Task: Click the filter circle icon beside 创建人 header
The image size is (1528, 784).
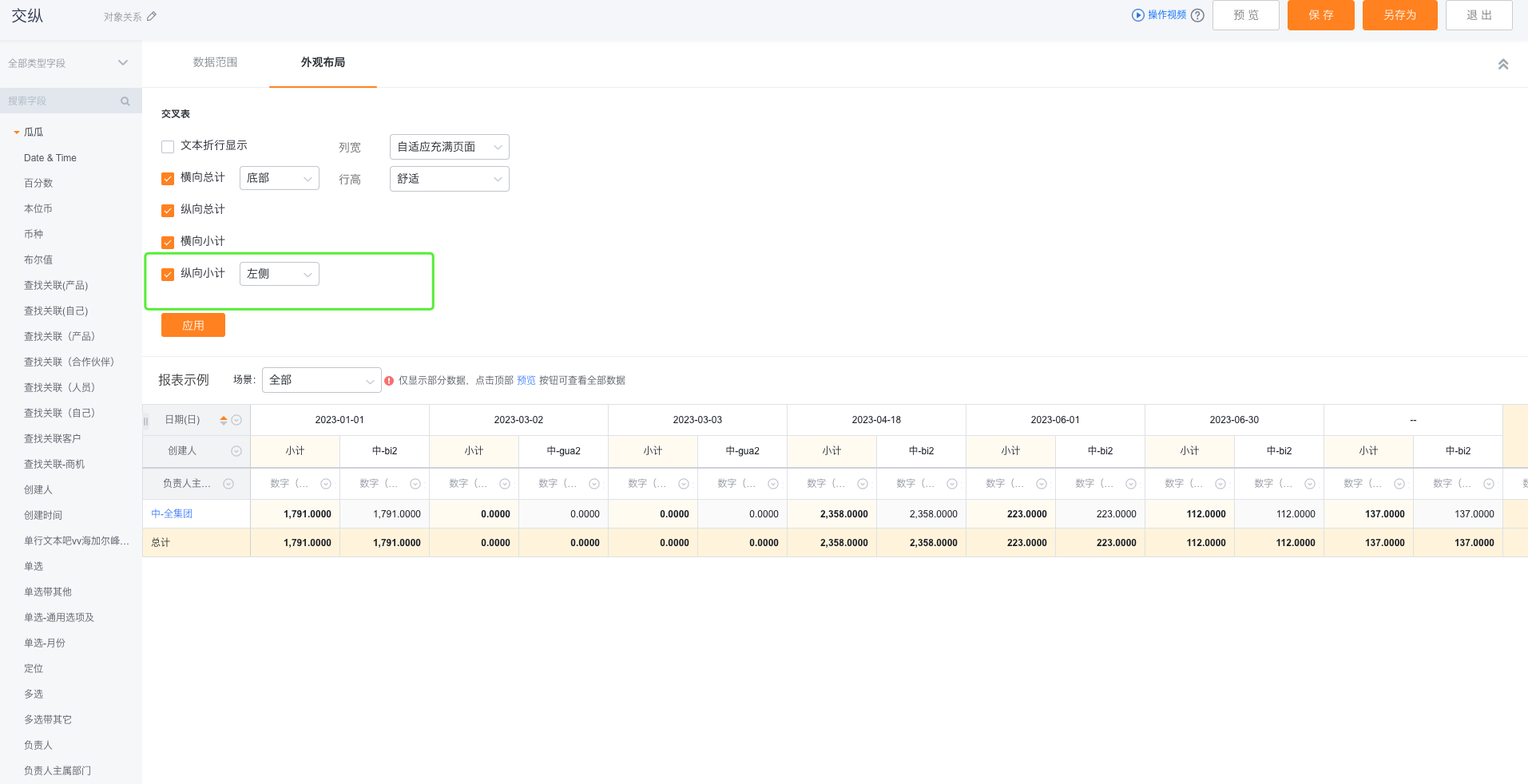Action: pos(236,450)
